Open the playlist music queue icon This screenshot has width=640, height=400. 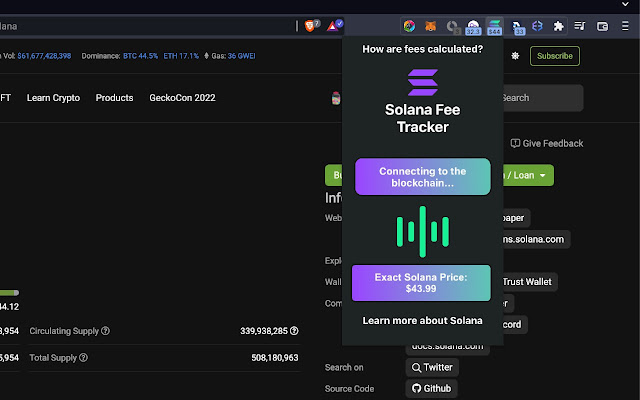click(x=580, y=26)
